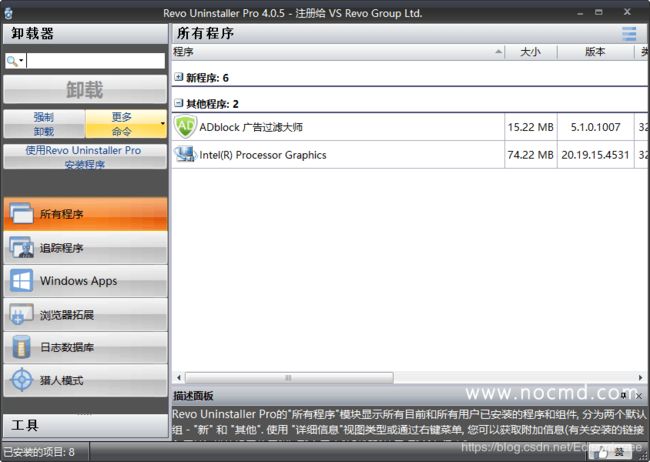This screenshot has height=462, width=650.
Task: Maximize the Revo Uninstaller window
Action: (x=599, y=12)
